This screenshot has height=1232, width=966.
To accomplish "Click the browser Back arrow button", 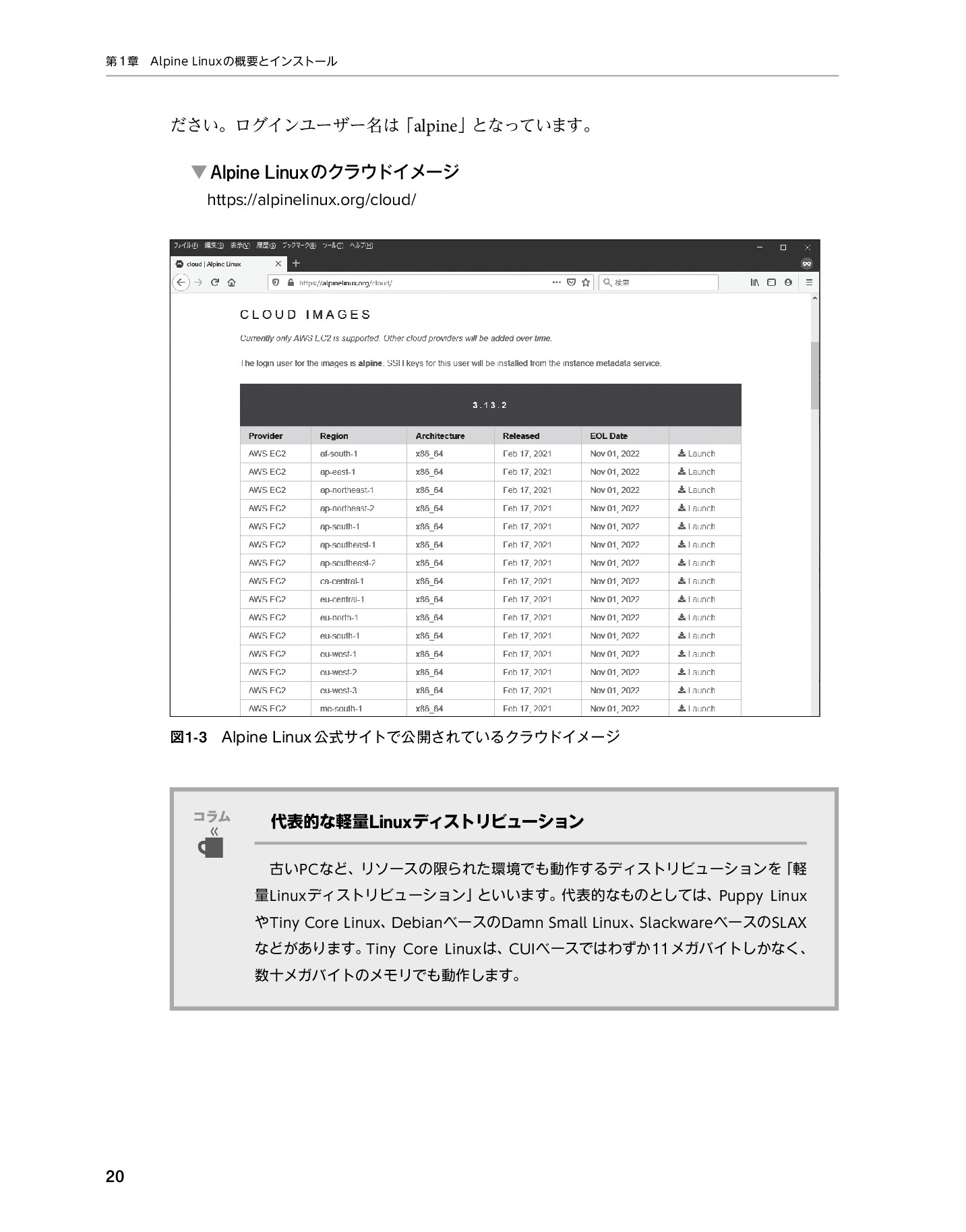I will click(x=181, y=283).
